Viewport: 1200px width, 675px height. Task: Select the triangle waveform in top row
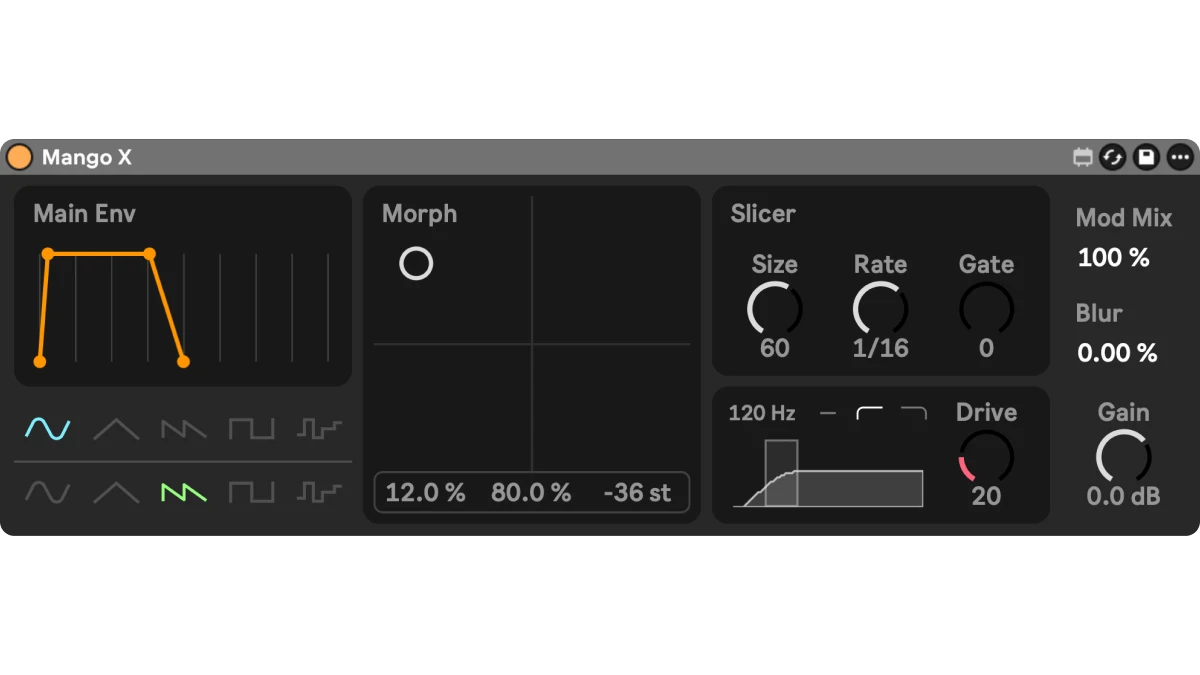pos(116,429)
